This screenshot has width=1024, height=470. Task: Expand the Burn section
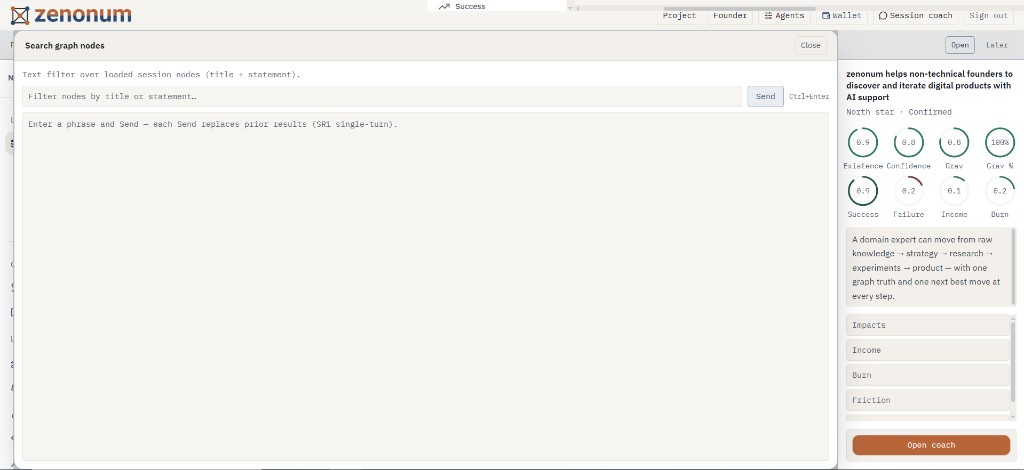click(928, 375)
